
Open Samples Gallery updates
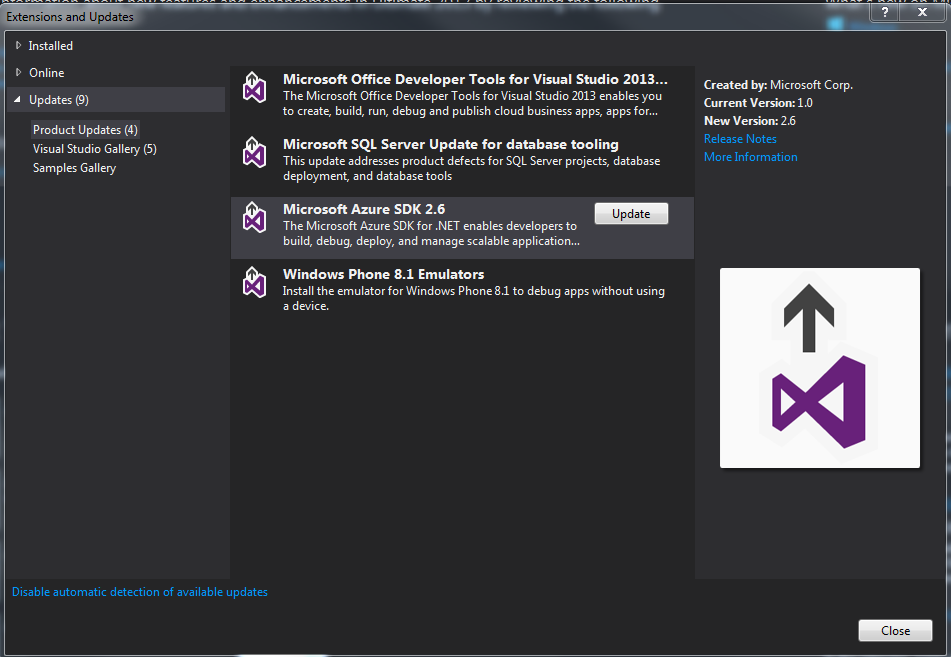click(74, 167)
